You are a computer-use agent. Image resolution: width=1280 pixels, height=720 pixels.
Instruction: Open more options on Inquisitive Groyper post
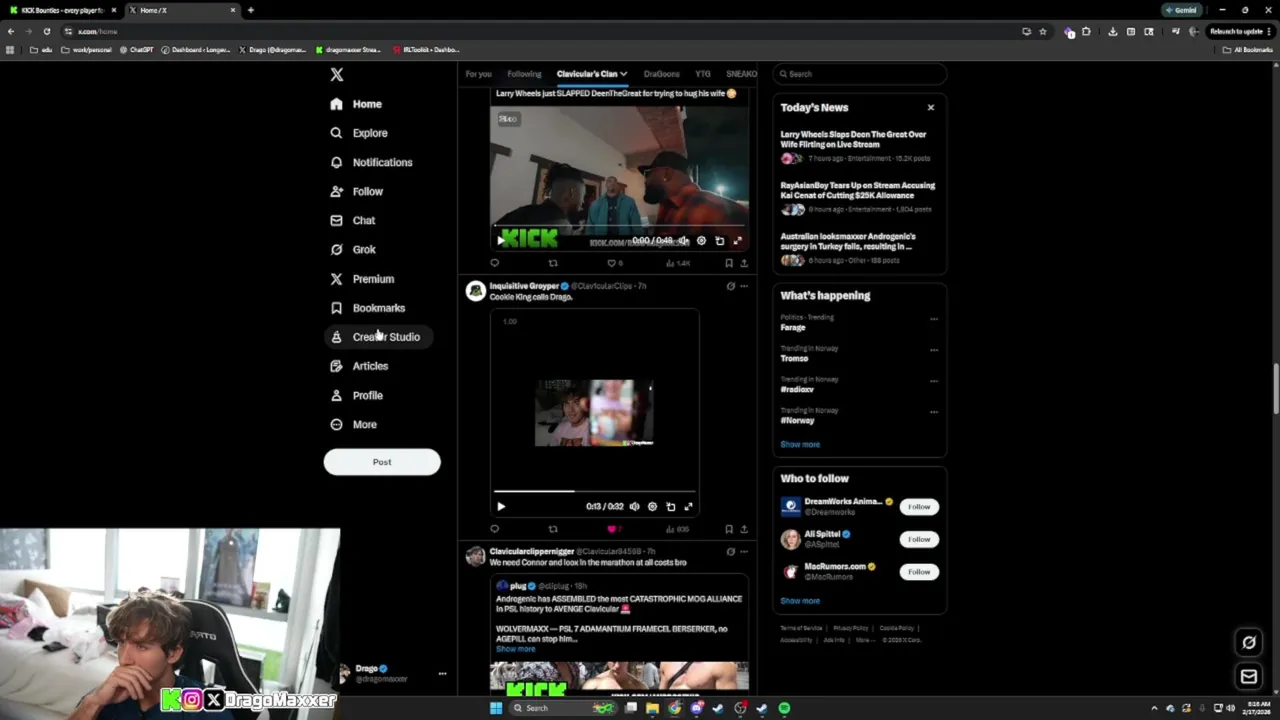coord(744,286)
